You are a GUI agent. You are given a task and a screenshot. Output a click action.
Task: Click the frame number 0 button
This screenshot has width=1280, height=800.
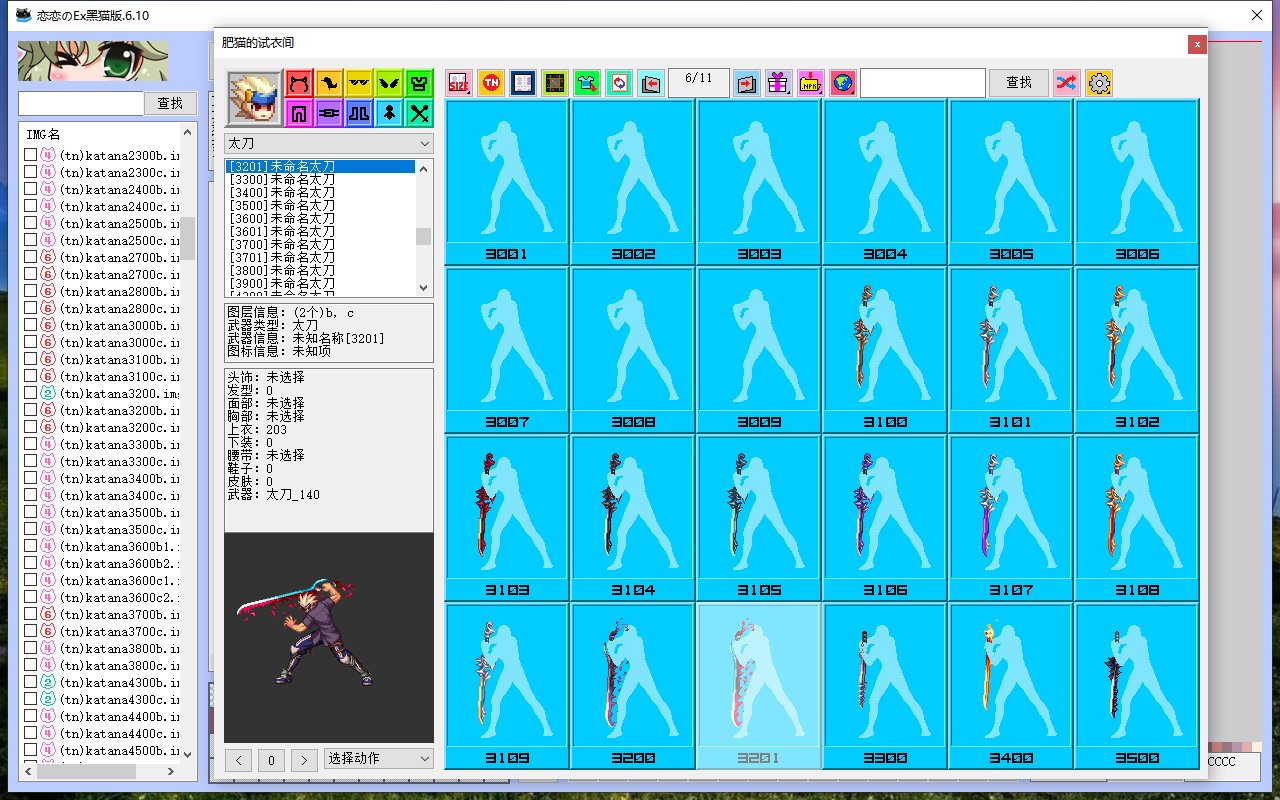[x=271, y=760]
